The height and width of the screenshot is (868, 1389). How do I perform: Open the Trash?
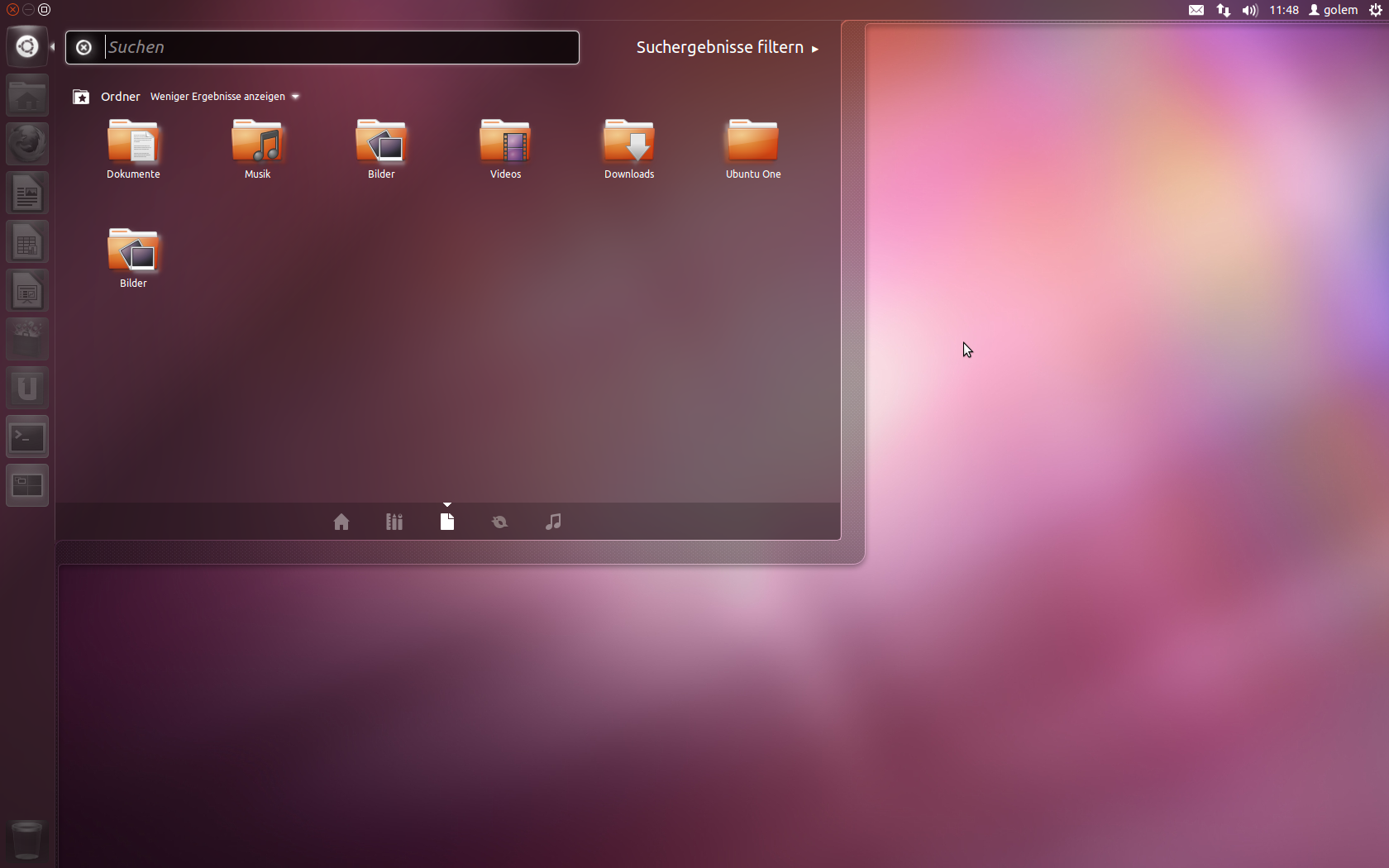(26, 839)
